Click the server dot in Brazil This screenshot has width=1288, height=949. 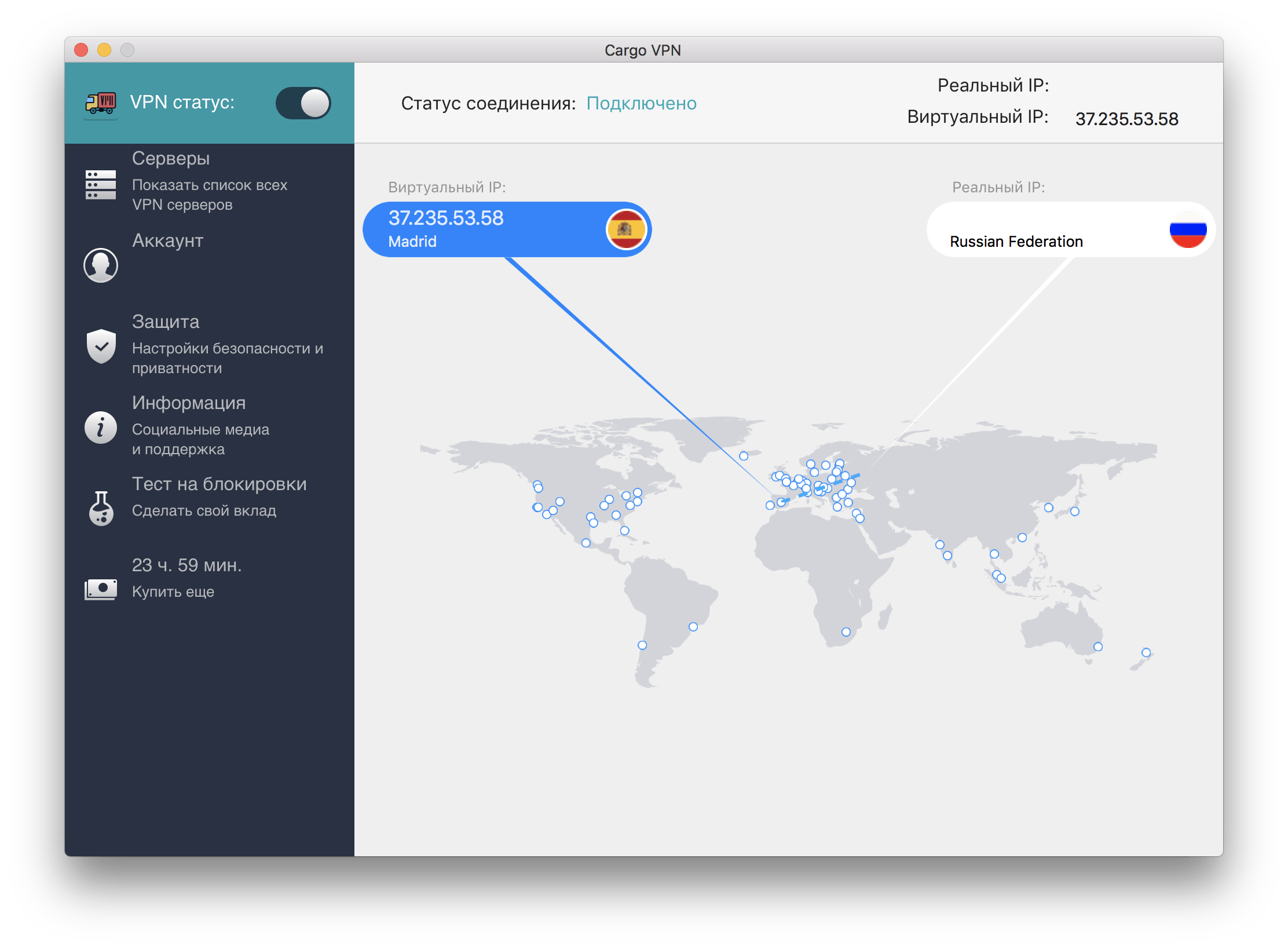(693, 627)
